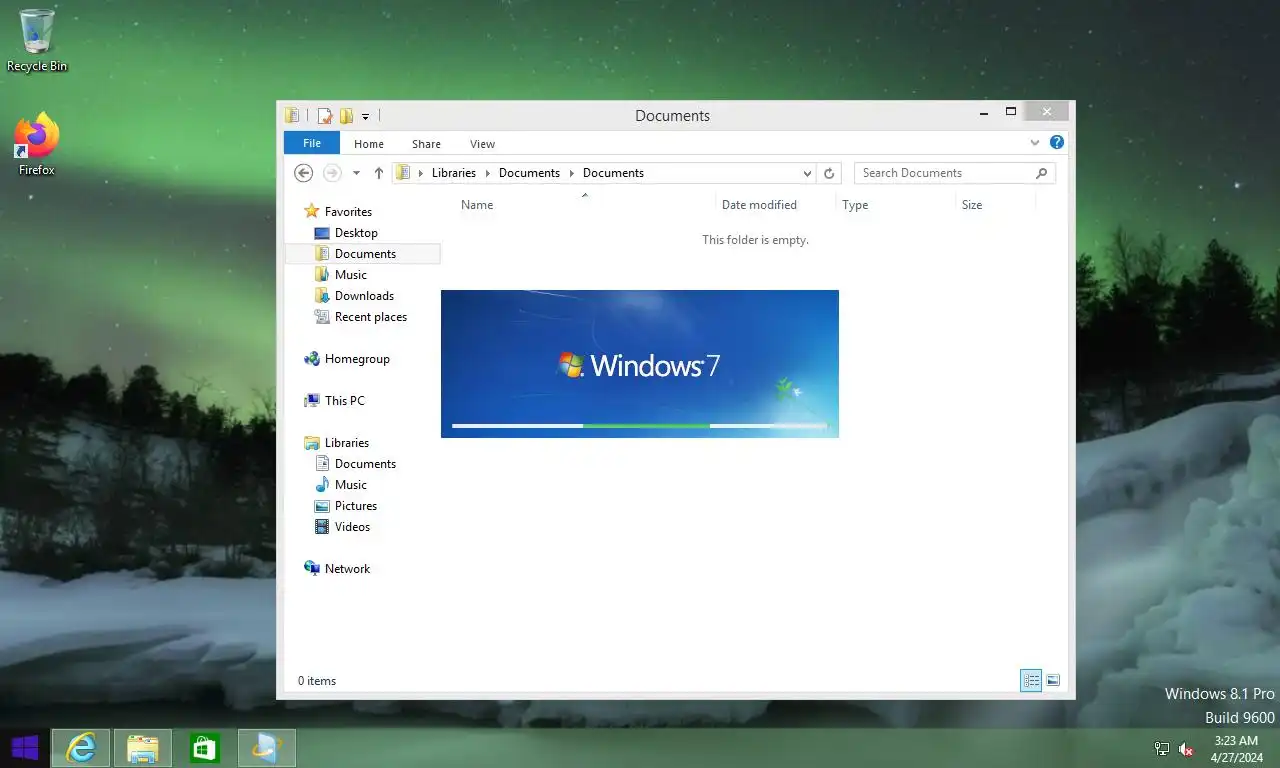
Task: Expand the ribbon with the chevron
Action: click(x=1035, y=143)
